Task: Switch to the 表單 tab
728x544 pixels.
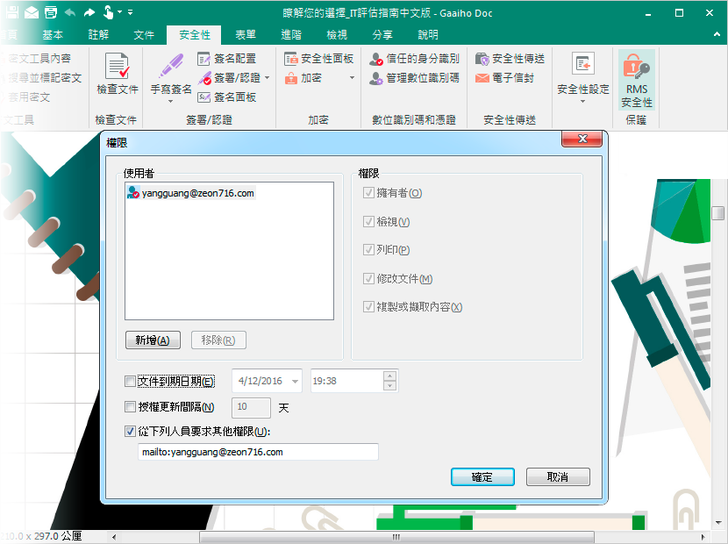Action: (246, 35)
